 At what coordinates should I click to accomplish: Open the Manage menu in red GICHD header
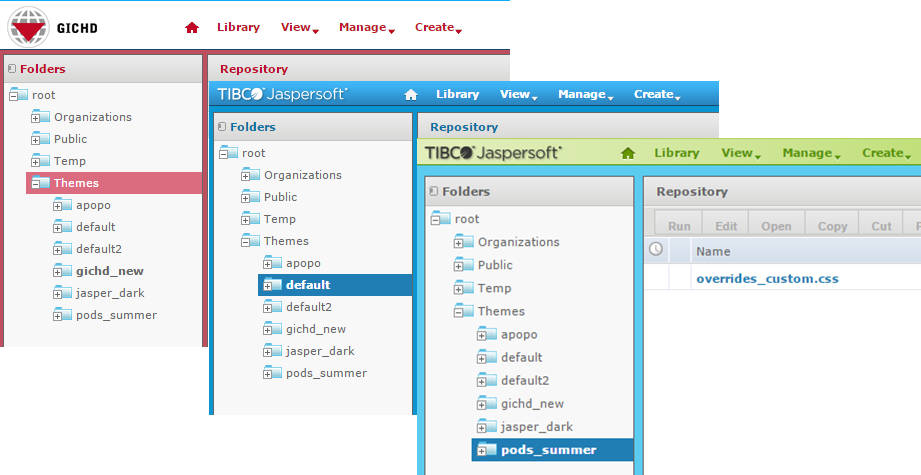click(362, 28)
